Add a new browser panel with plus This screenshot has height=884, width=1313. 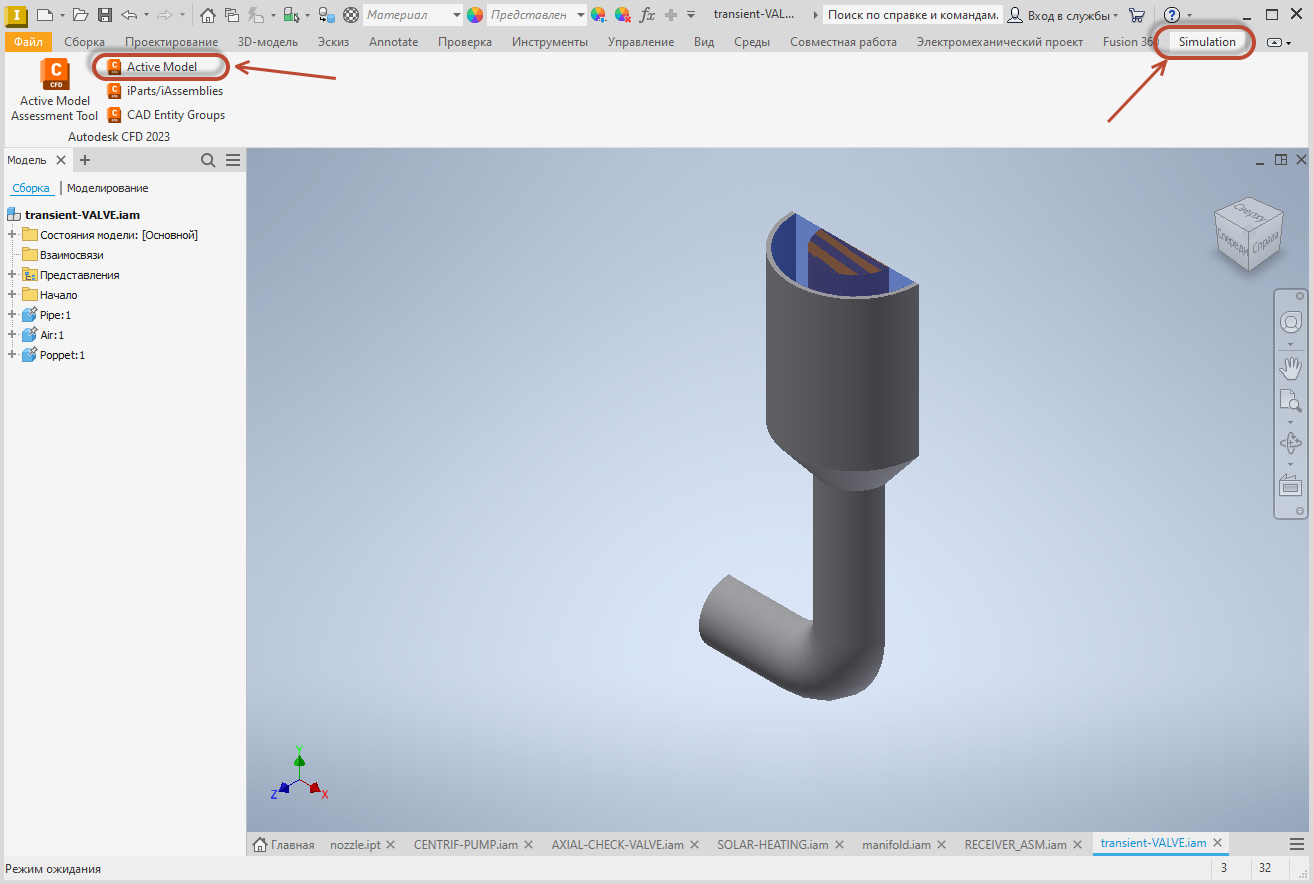pos(85,160)
